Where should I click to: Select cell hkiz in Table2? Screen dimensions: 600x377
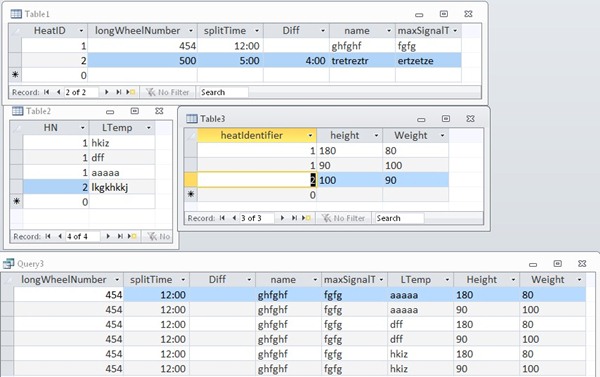click(122, 143)
